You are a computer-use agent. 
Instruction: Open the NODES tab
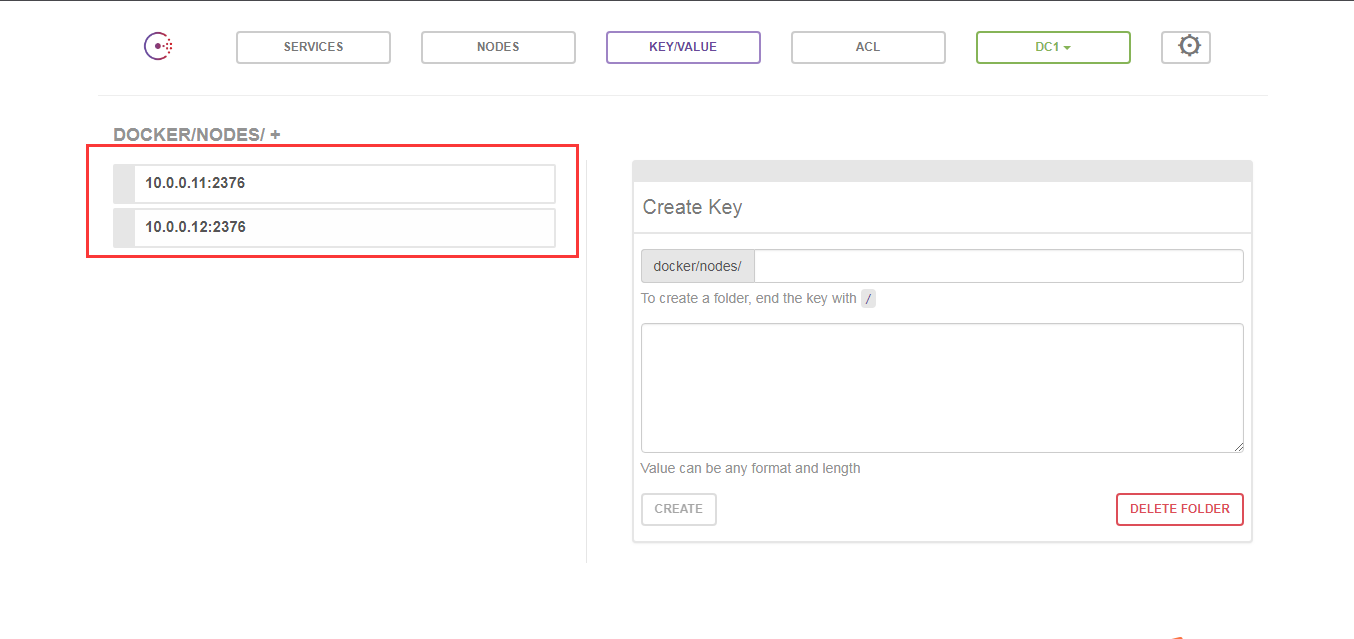click(x=498, y=47)
